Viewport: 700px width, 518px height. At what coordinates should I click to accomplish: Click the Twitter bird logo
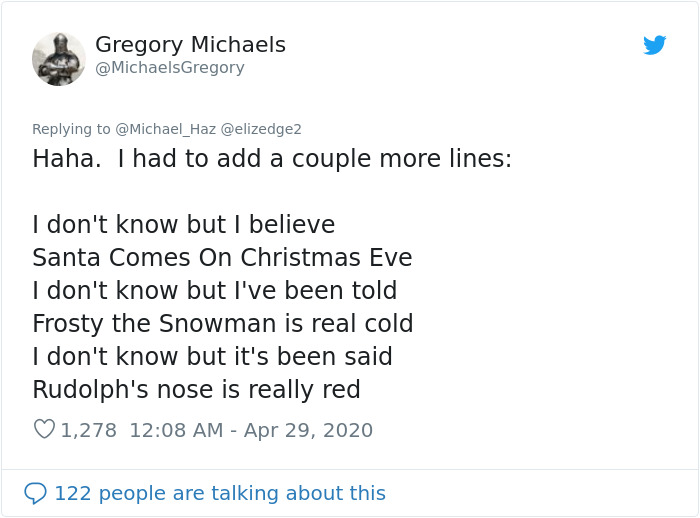655,45
